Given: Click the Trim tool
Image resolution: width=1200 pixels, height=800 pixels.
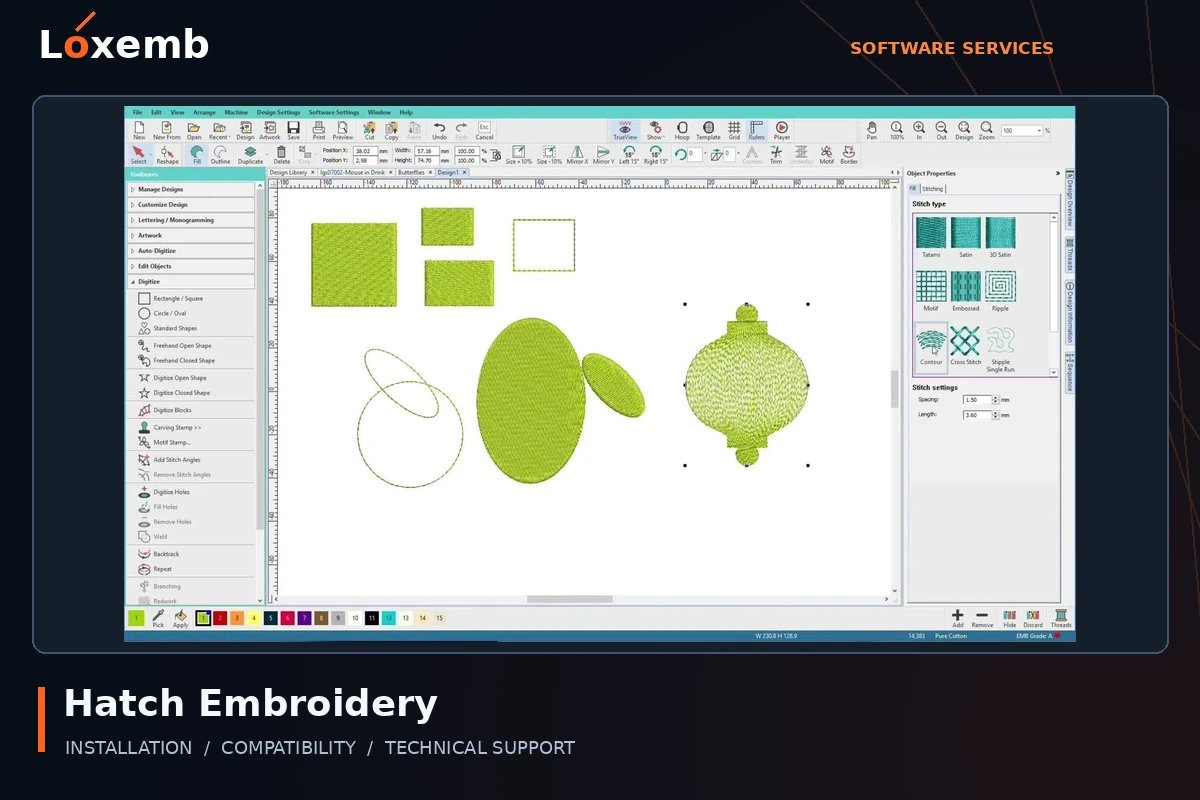Looking at the screenshot, I should [x=776, y=155].
